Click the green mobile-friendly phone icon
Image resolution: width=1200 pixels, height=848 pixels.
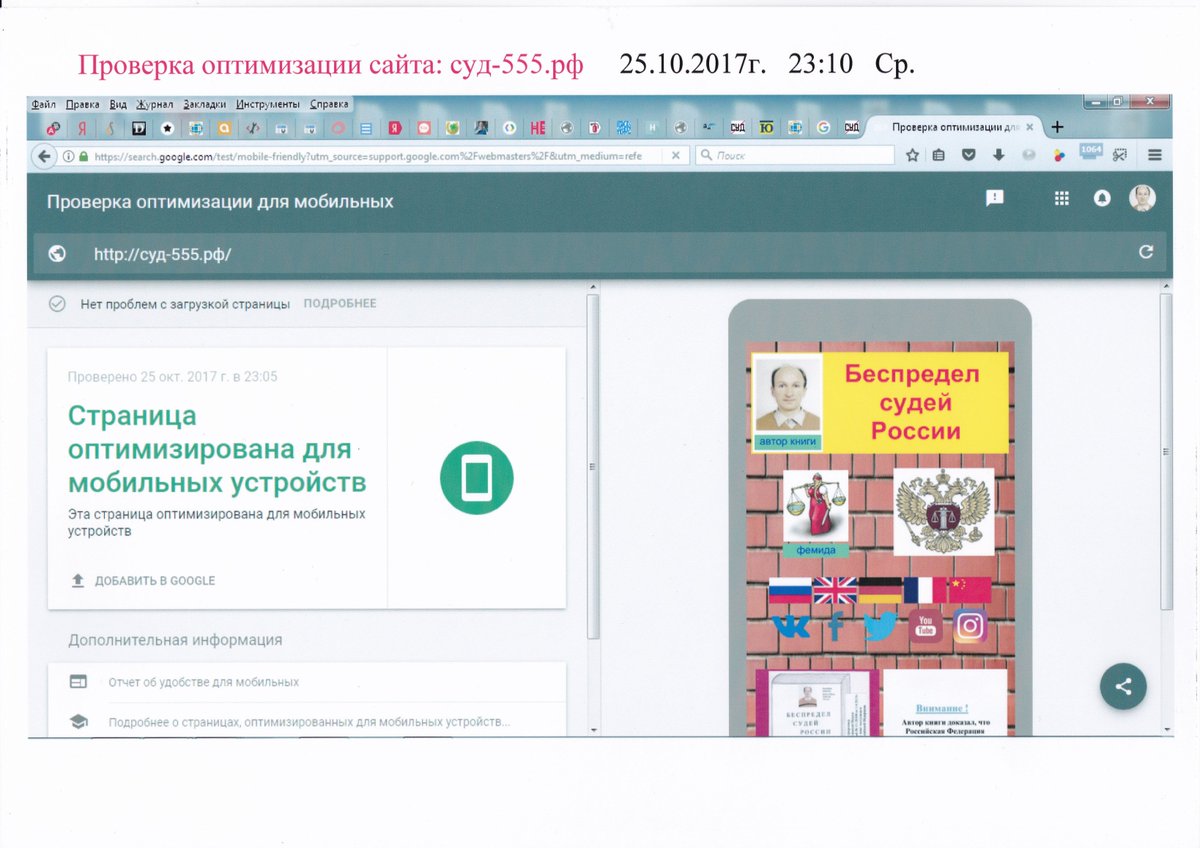(476, 478)
